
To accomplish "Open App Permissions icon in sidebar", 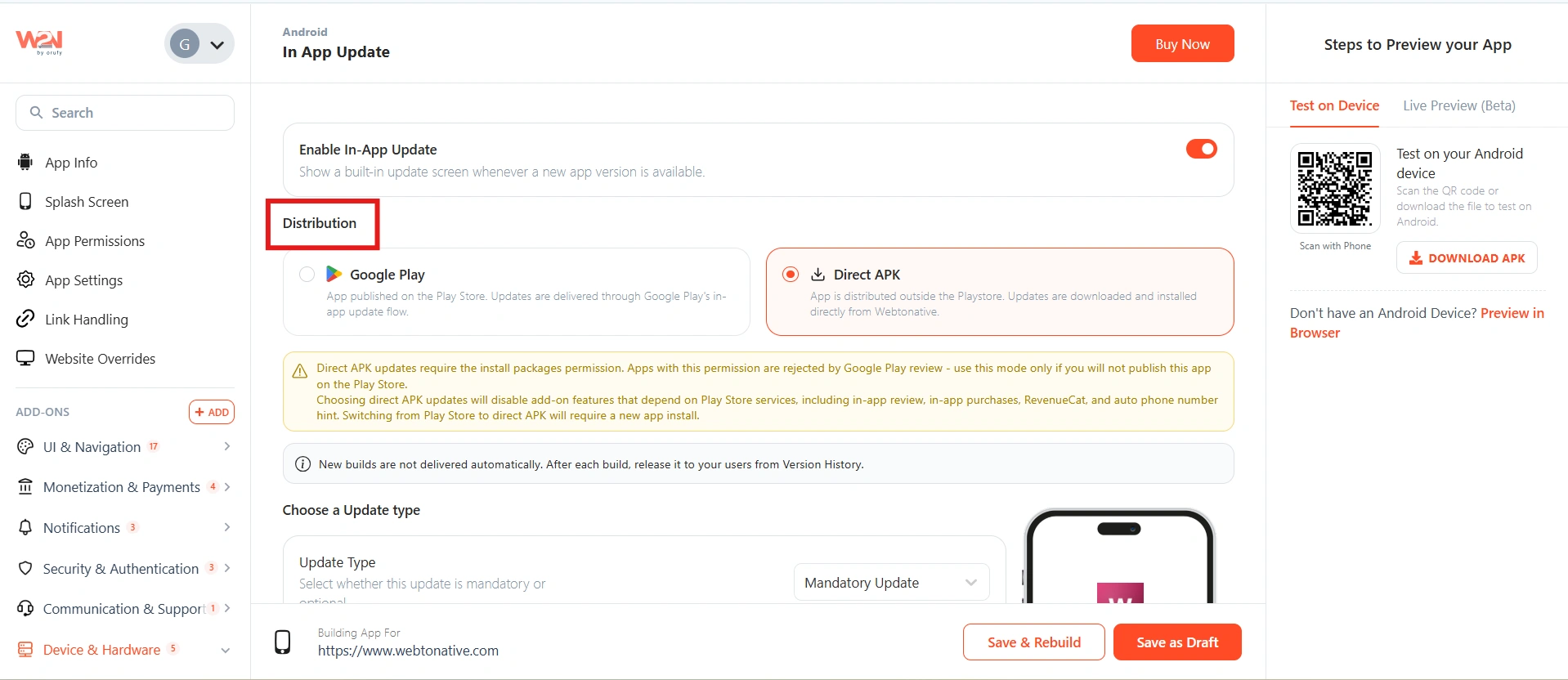I will tap(25, 240).
